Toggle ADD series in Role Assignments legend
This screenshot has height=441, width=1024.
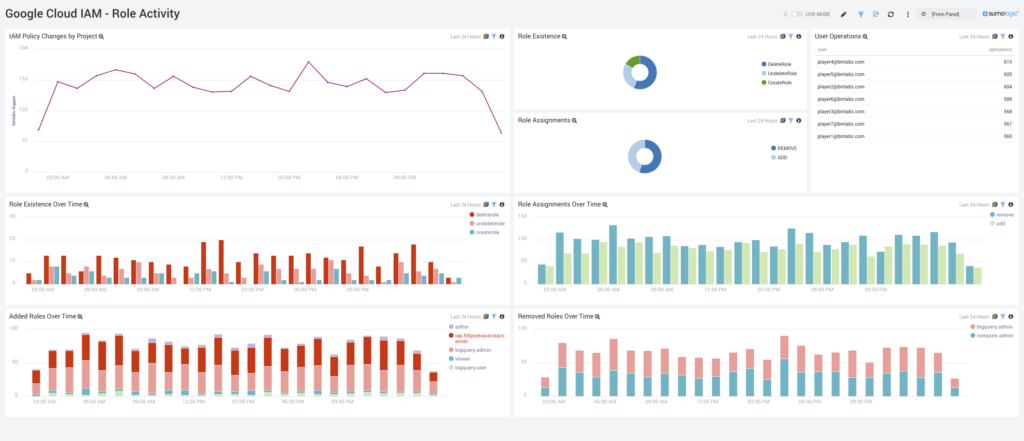778,157
